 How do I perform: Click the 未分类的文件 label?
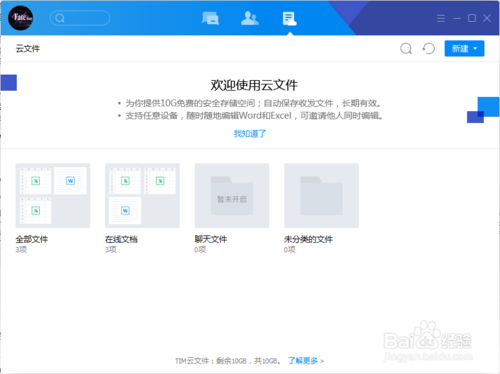pyautogui.click(x=308, y=239)
